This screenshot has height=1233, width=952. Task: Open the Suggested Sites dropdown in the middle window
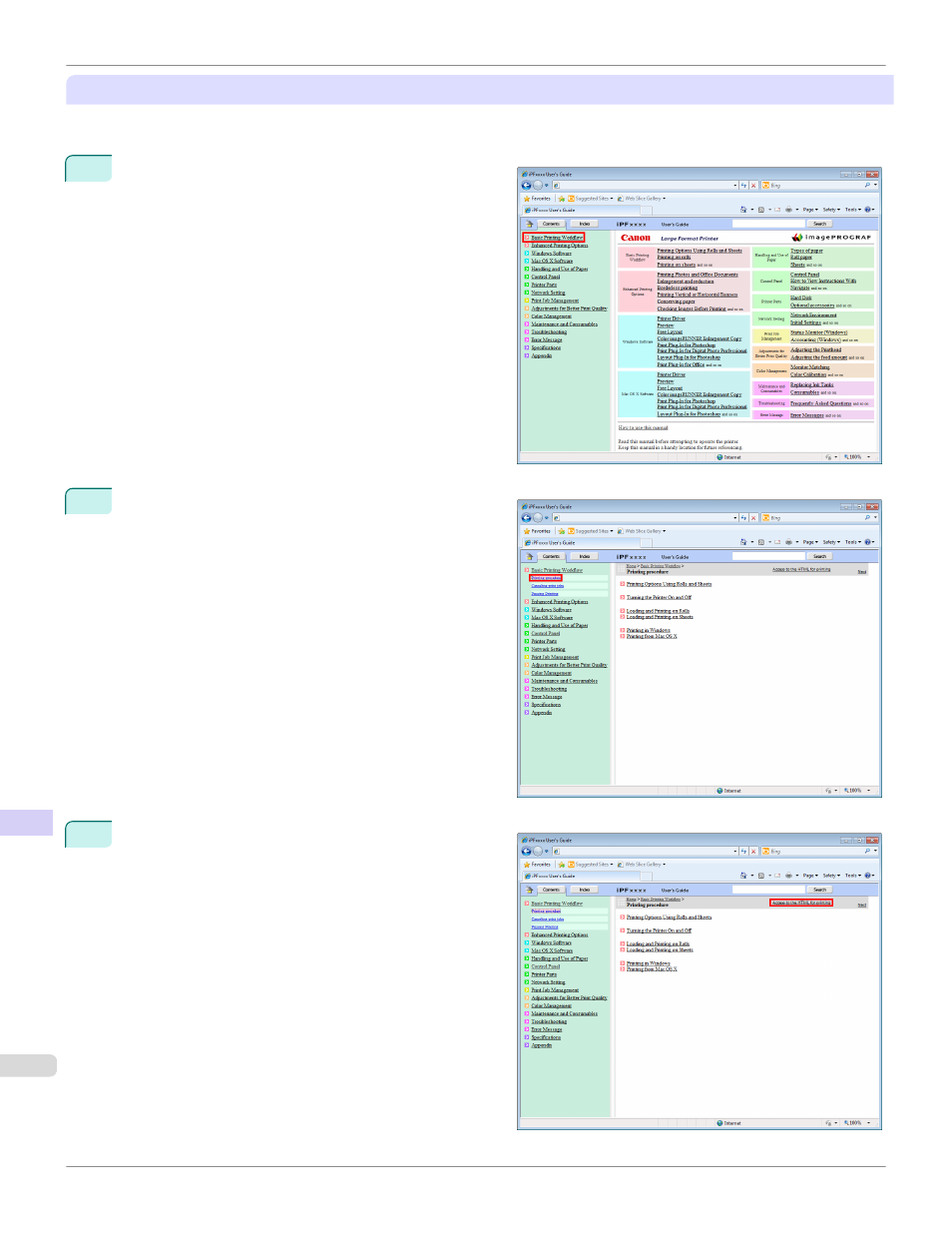click(591, 531)
